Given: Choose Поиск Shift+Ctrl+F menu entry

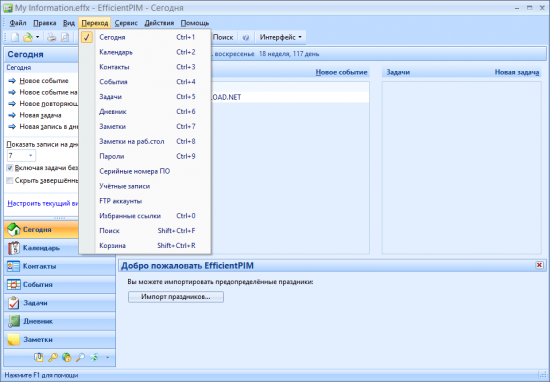Looking at the screenshot, I should [x=145, y=231].
